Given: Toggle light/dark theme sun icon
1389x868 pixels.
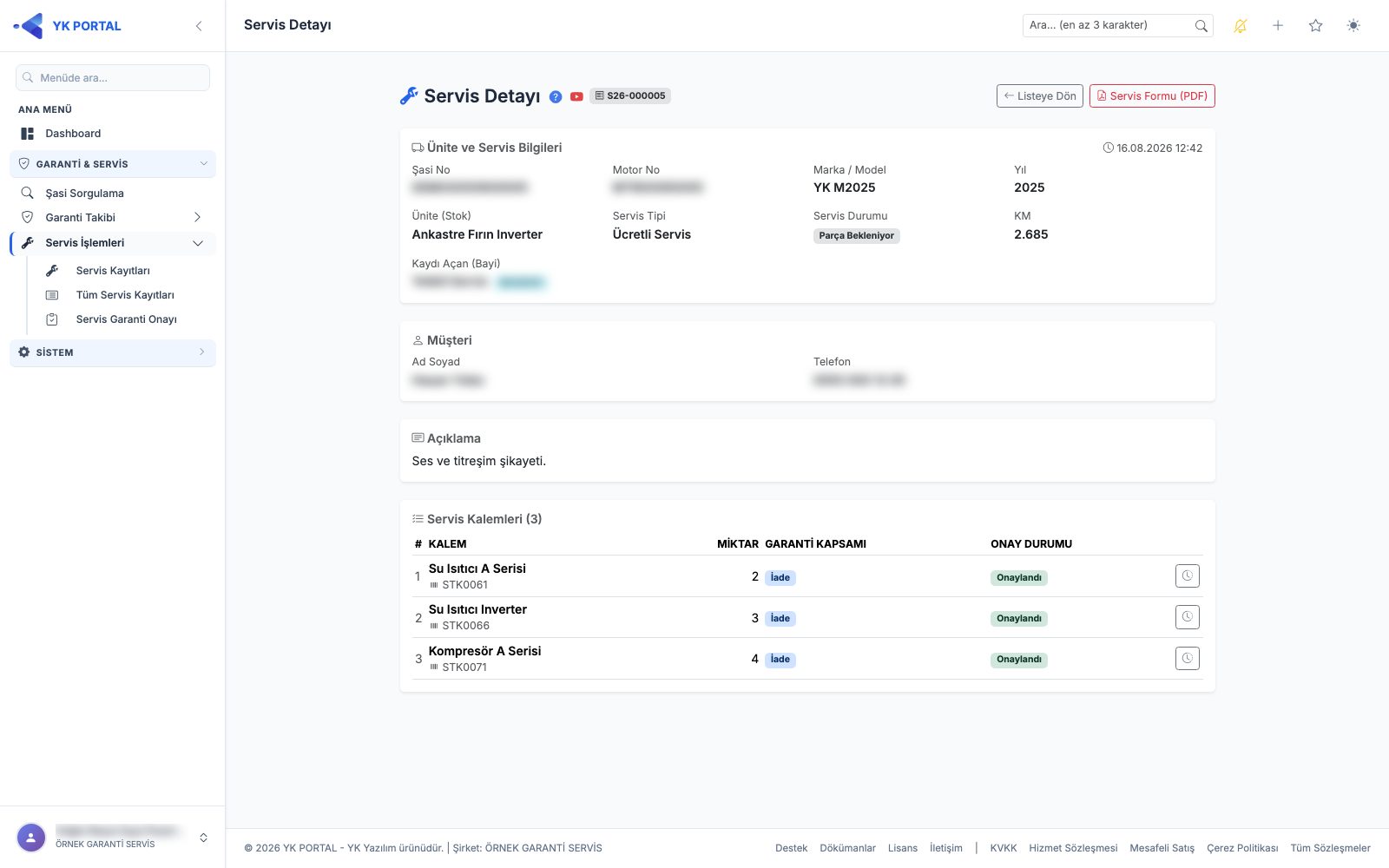Looking at the screenshot, I should pyautogui.click(x=1353, y=26).
